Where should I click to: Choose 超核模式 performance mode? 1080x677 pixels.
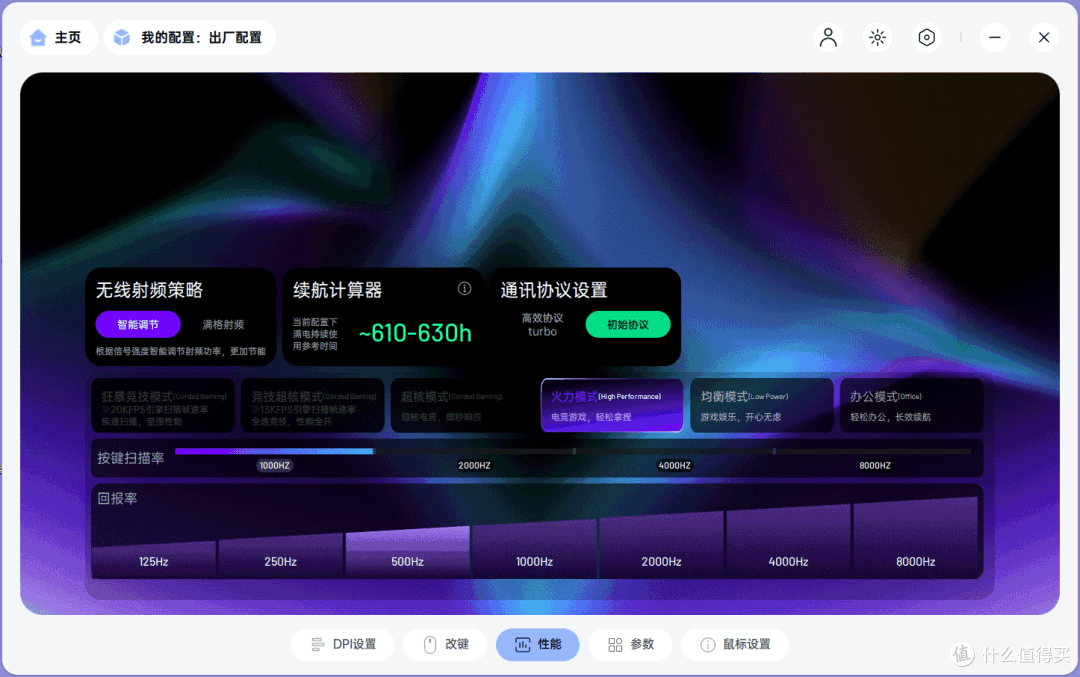tap(462, 406)
